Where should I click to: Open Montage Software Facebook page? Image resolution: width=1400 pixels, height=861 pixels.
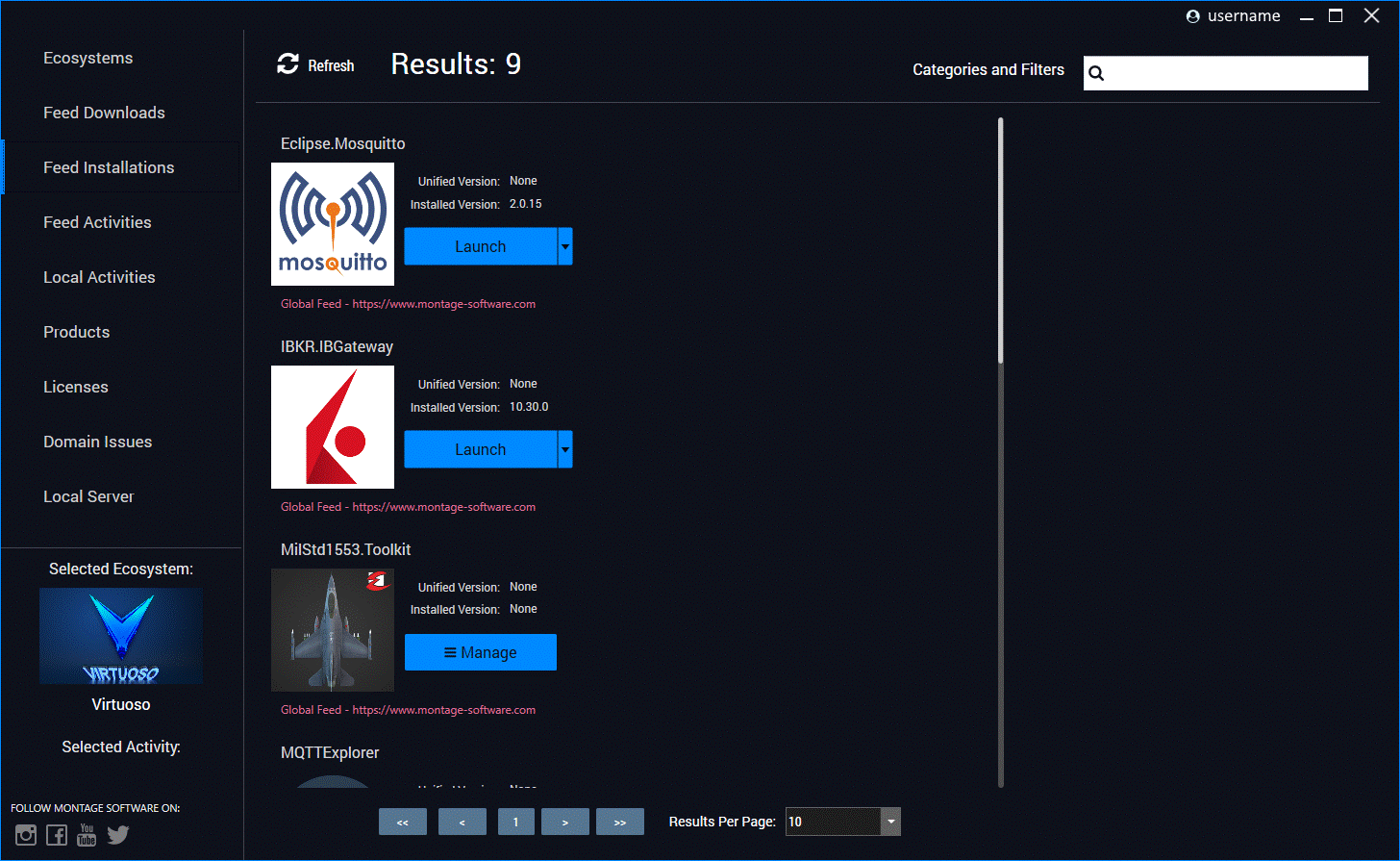click(57, 835)
